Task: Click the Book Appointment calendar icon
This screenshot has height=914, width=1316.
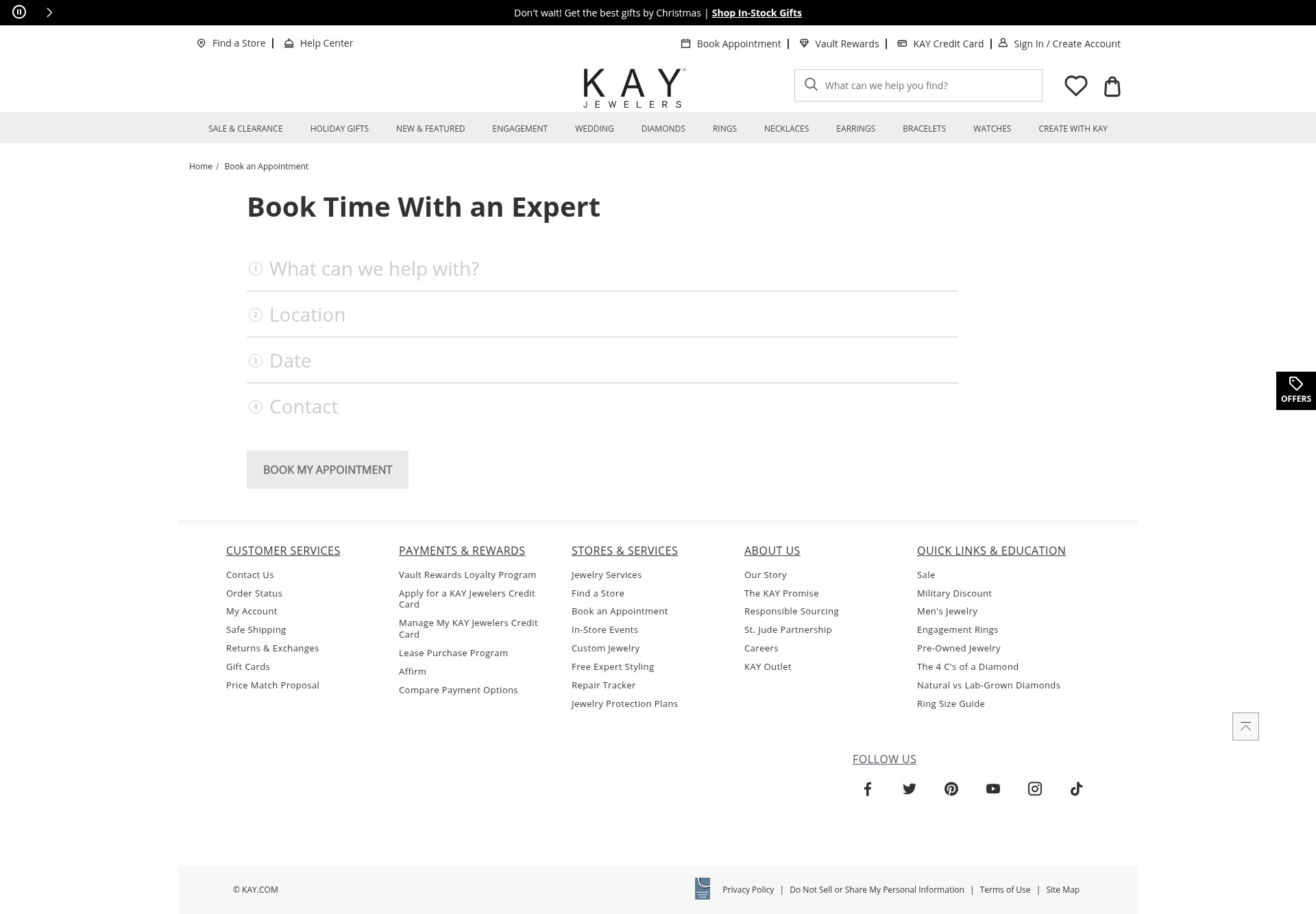Action: point(685,44)
